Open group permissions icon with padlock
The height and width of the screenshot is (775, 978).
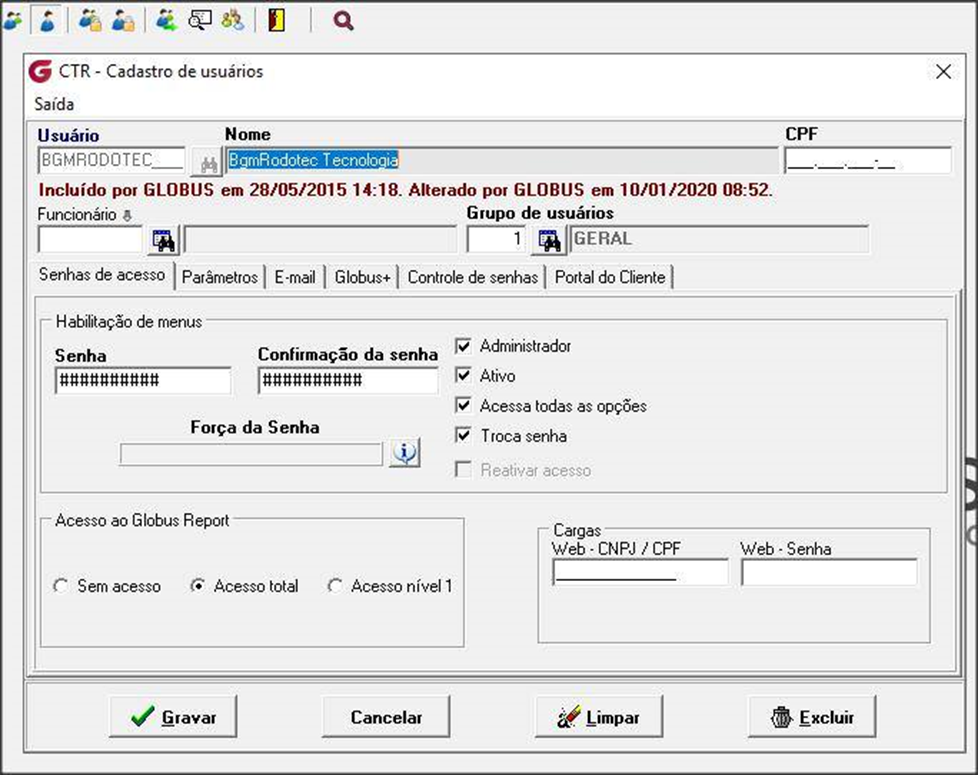click(x=90, y=21)
